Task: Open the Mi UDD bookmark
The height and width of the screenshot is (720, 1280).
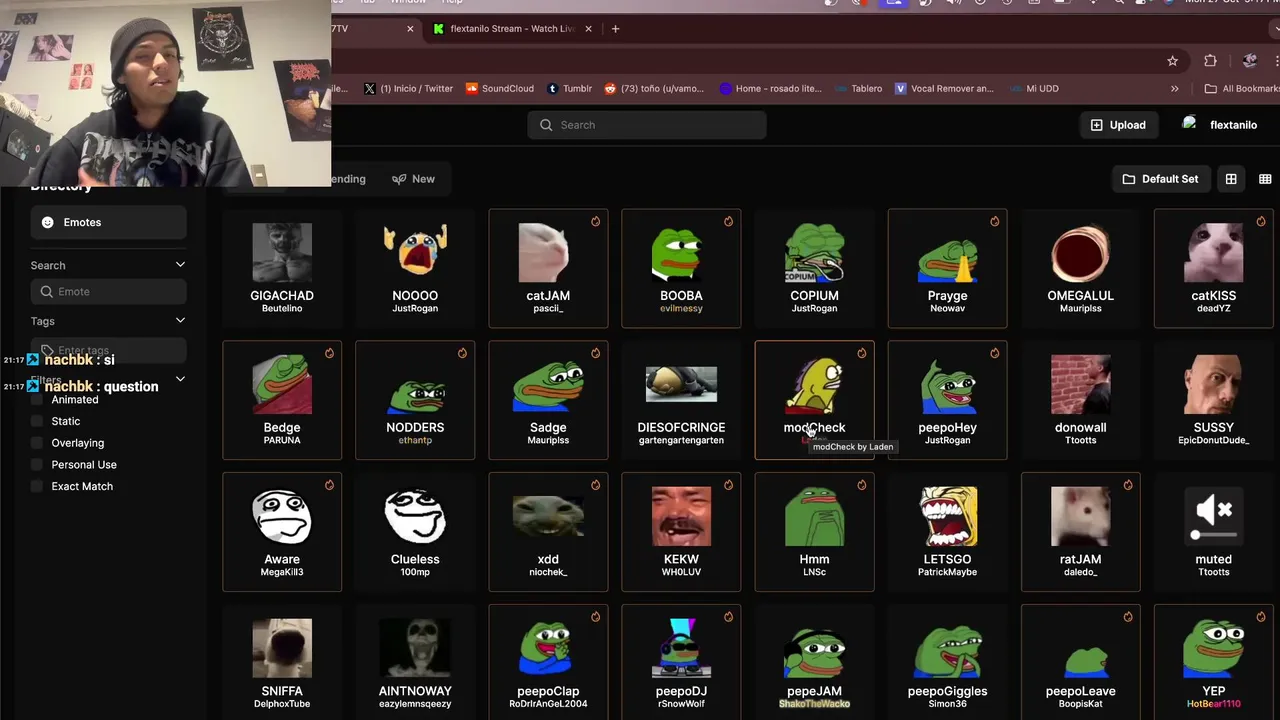Action: (1034, 88)
